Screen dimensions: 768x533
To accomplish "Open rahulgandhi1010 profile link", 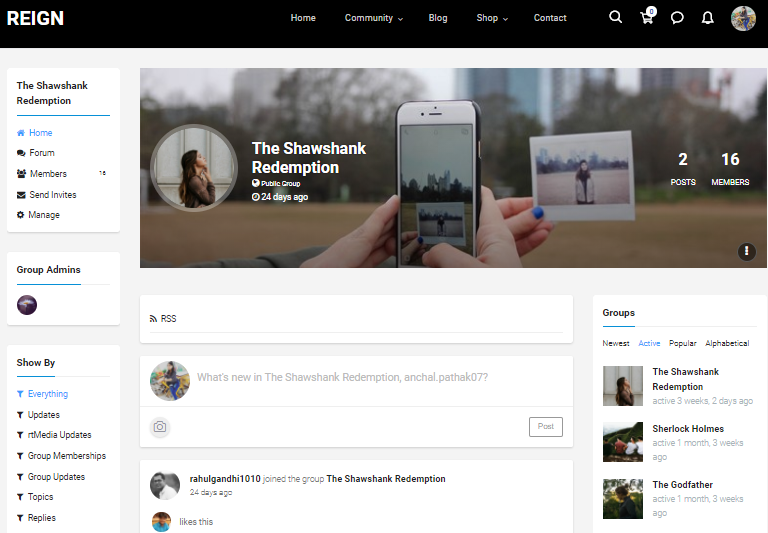I will [x=225, y=479].
